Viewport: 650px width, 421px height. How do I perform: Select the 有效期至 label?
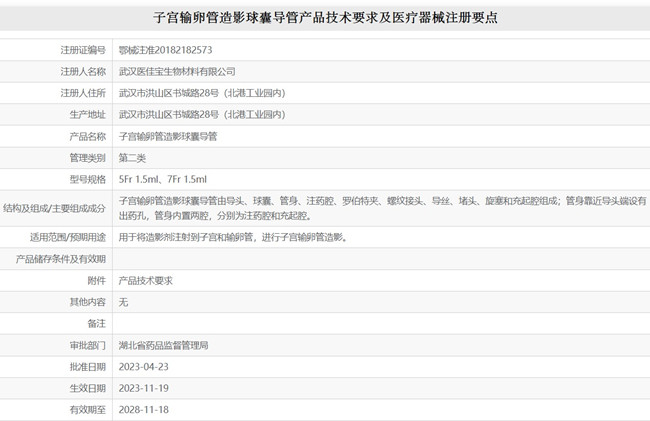88,410
